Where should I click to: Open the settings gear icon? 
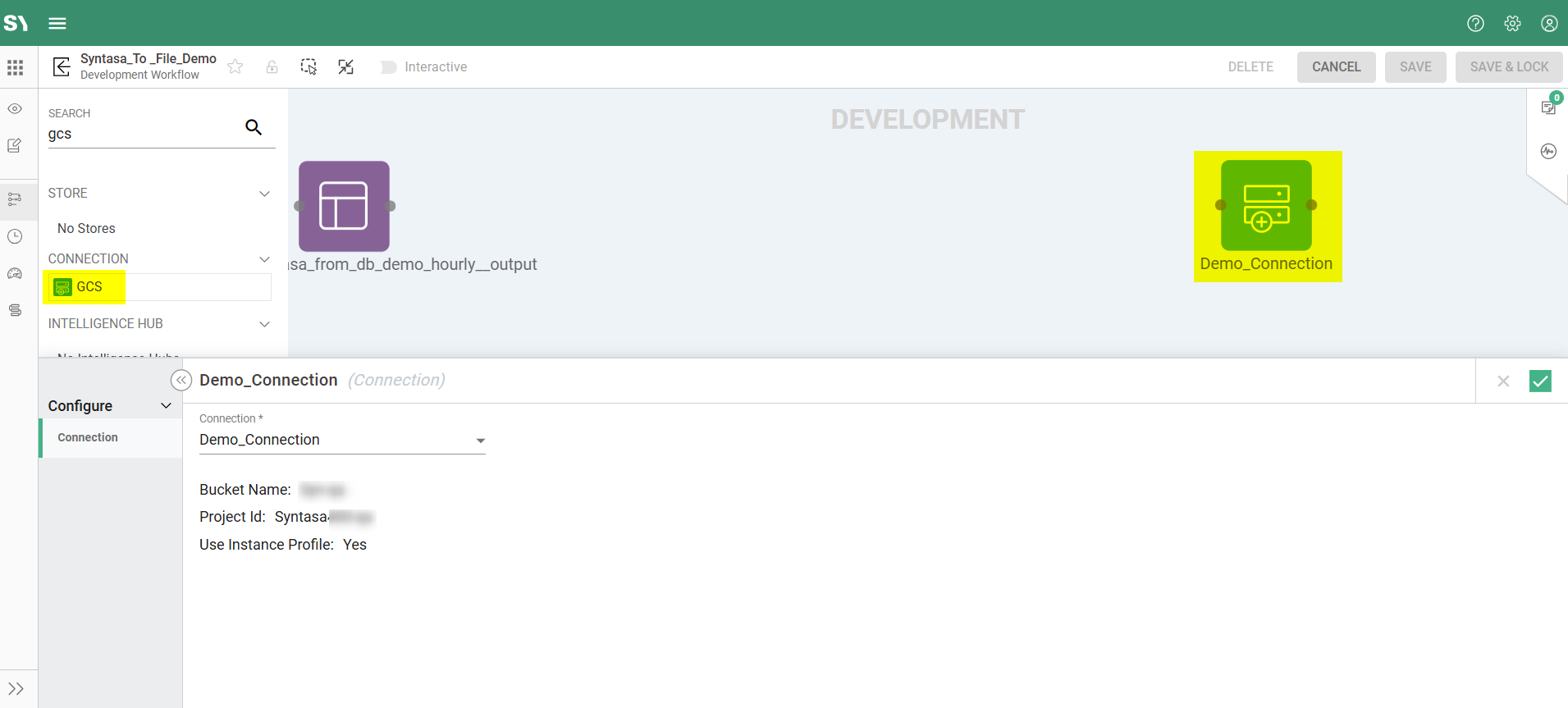(1512, 23)
